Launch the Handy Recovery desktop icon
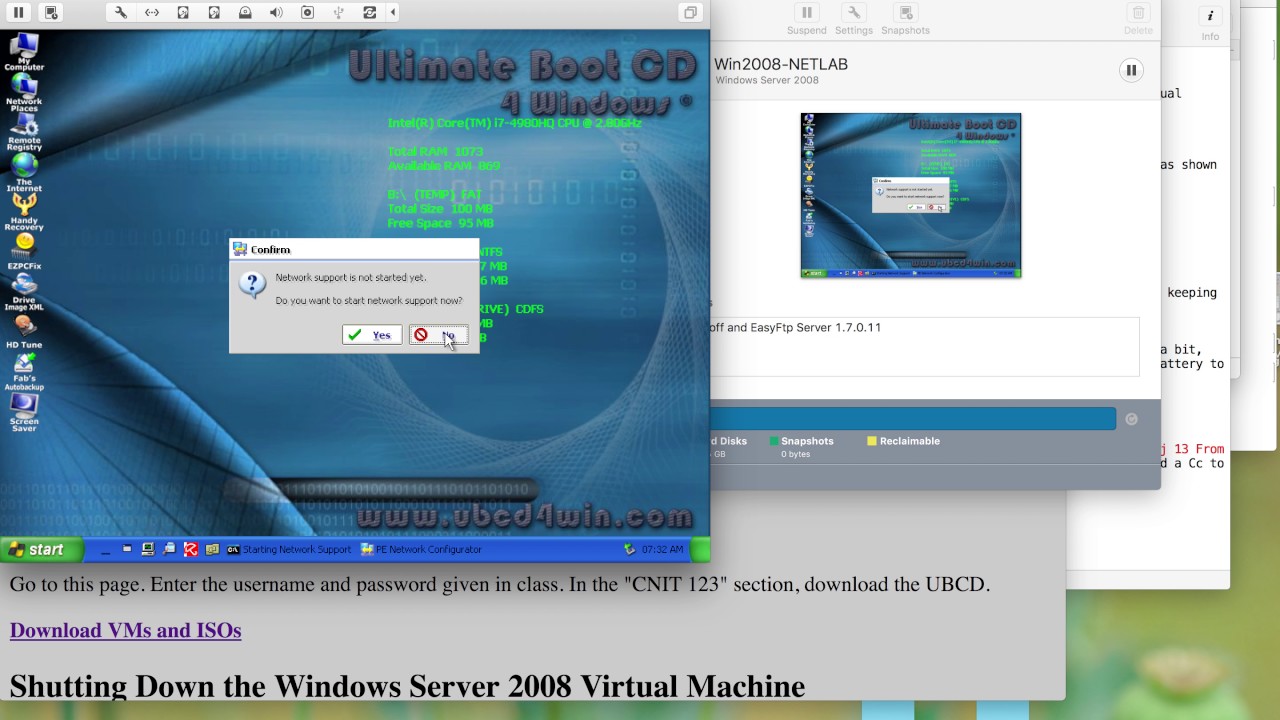Viewport: 1280px width, 720px height. (24, 212)
